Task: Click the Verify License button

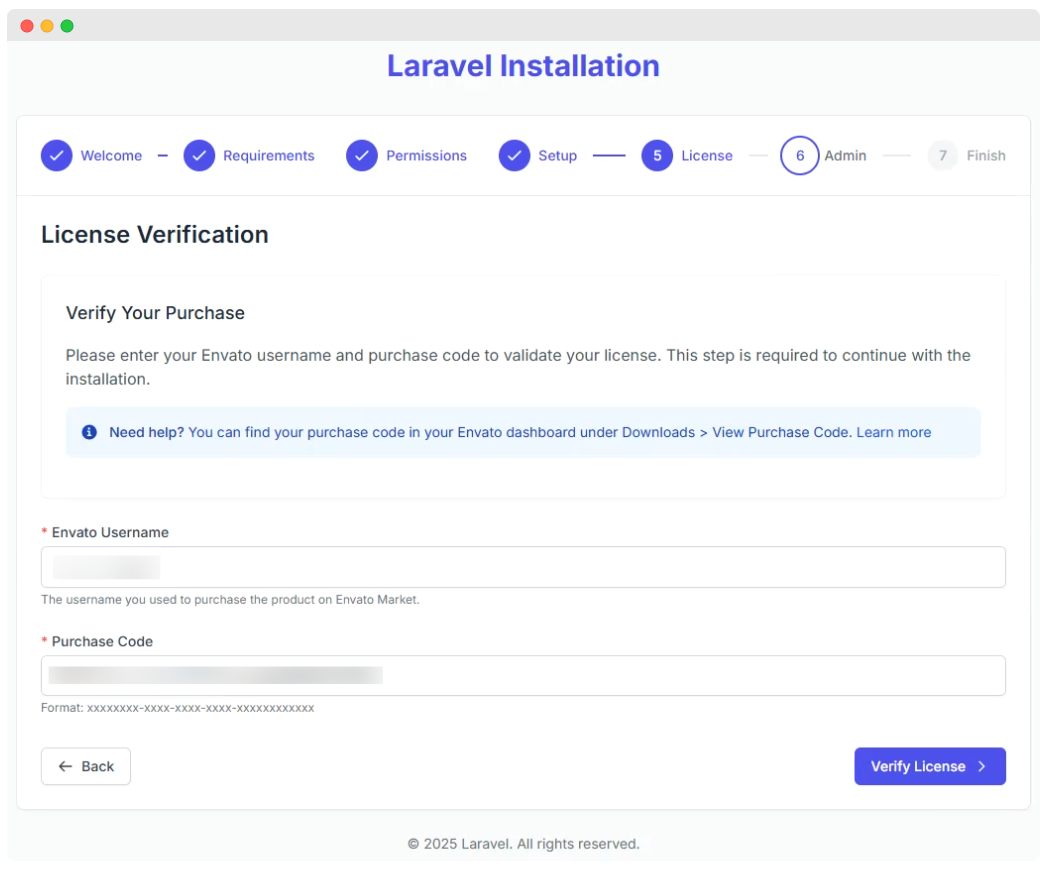Action: (x=929, y=766)
